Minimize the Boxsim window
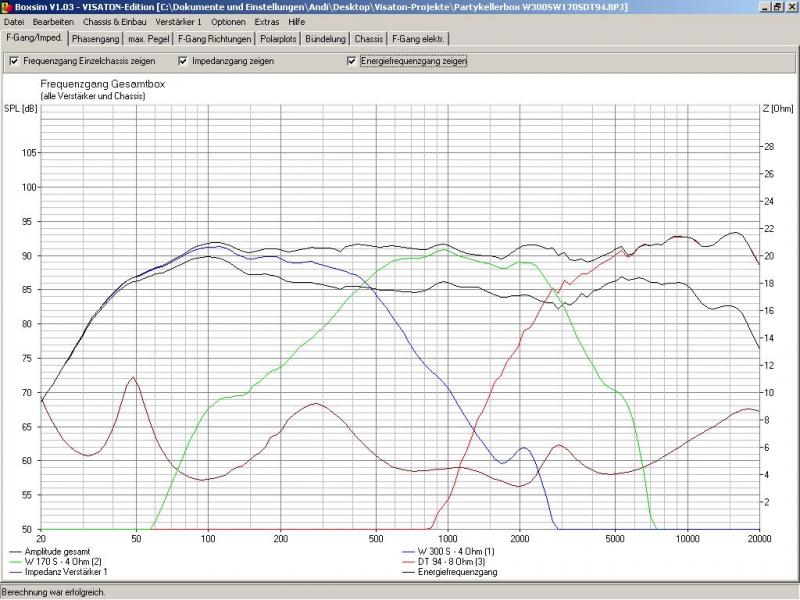This screenshot has height=600, width=800. (x=765, y=7)
